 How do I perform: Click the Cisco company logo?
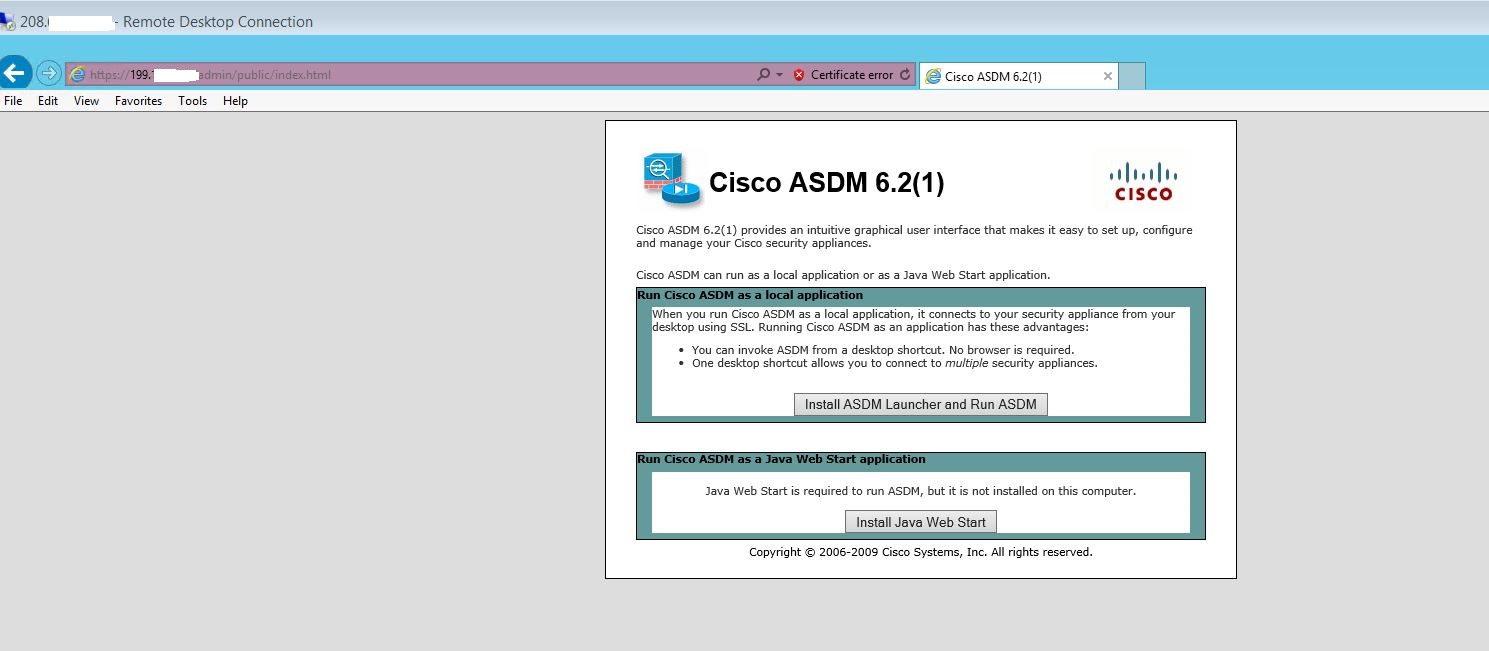[x=1143, y=182]
